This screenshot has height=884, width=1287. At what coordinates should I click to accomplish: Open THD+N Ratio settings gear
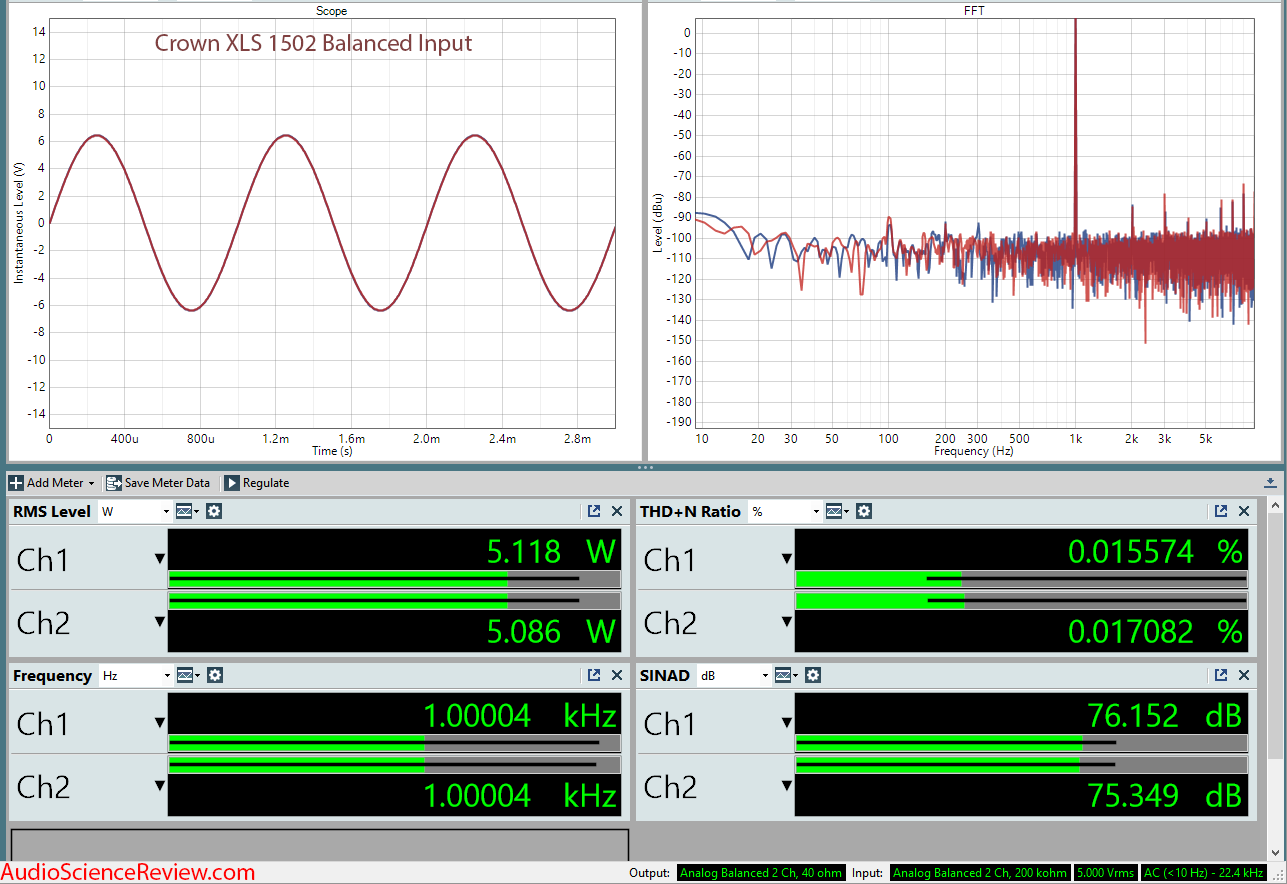click(x=864, y=511)
